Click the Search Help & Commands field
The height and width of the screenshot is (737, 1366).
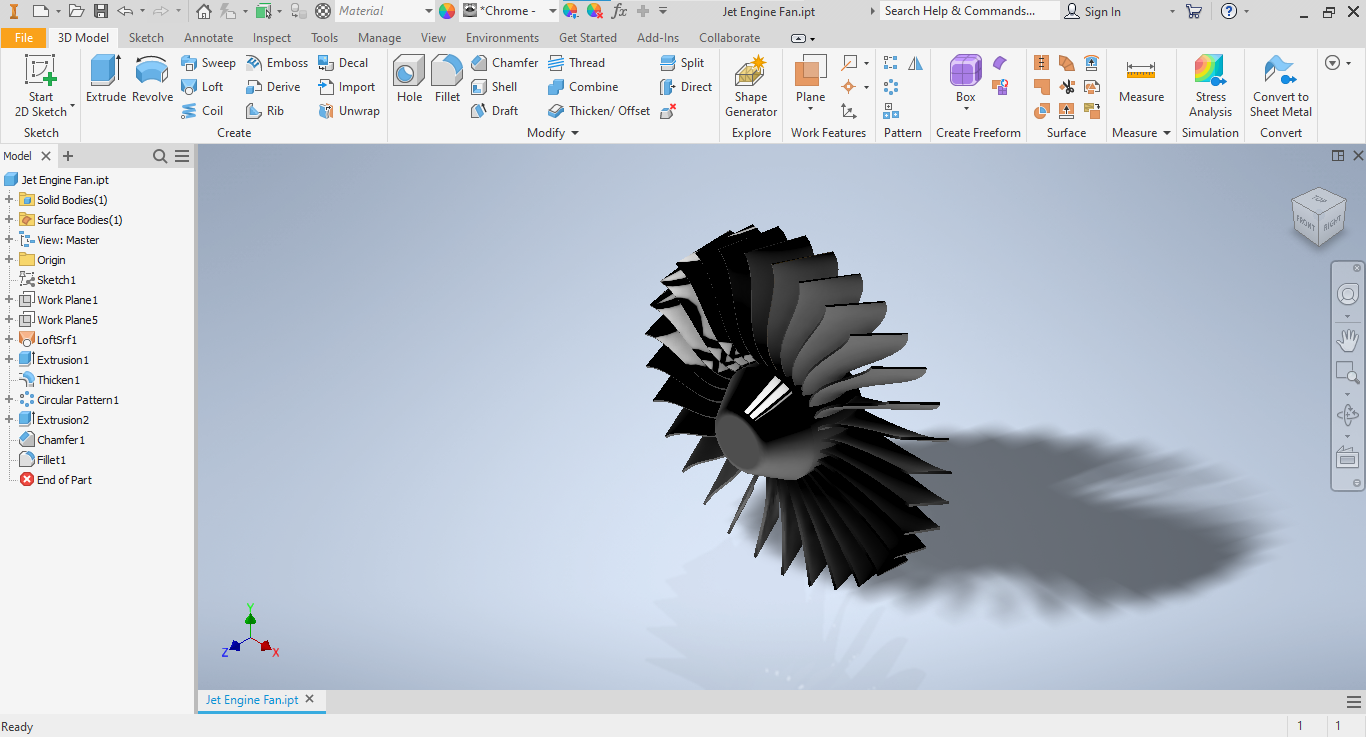[x=968, y=11]
